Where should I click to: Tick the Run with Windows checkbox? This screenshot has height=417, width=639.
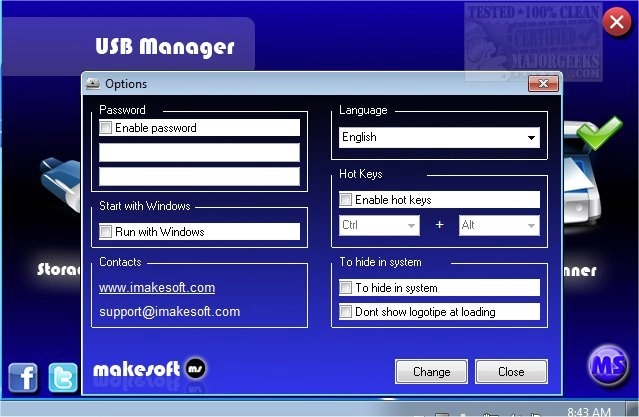[106, 232]
